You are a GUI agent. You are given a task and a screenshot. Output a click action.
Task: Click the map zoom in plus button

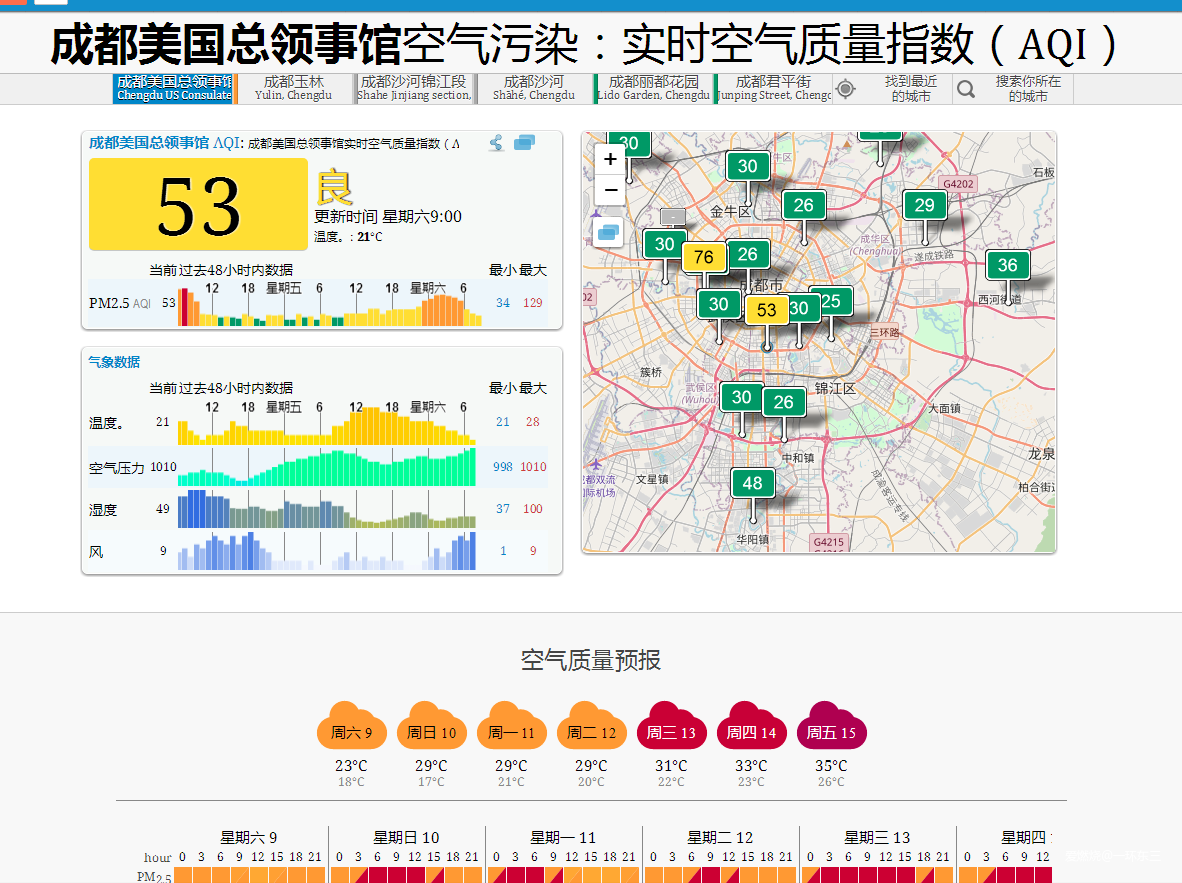(610, 160)
